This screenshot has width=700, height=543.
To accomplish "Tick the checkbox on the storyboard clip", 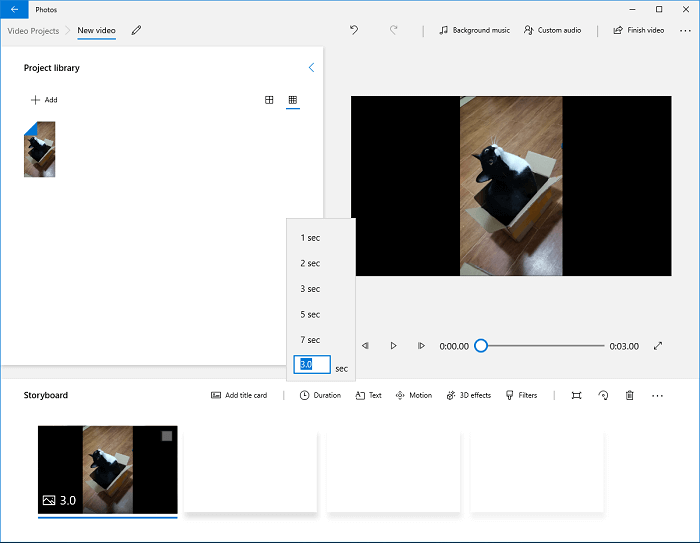I will coord(167,436).
